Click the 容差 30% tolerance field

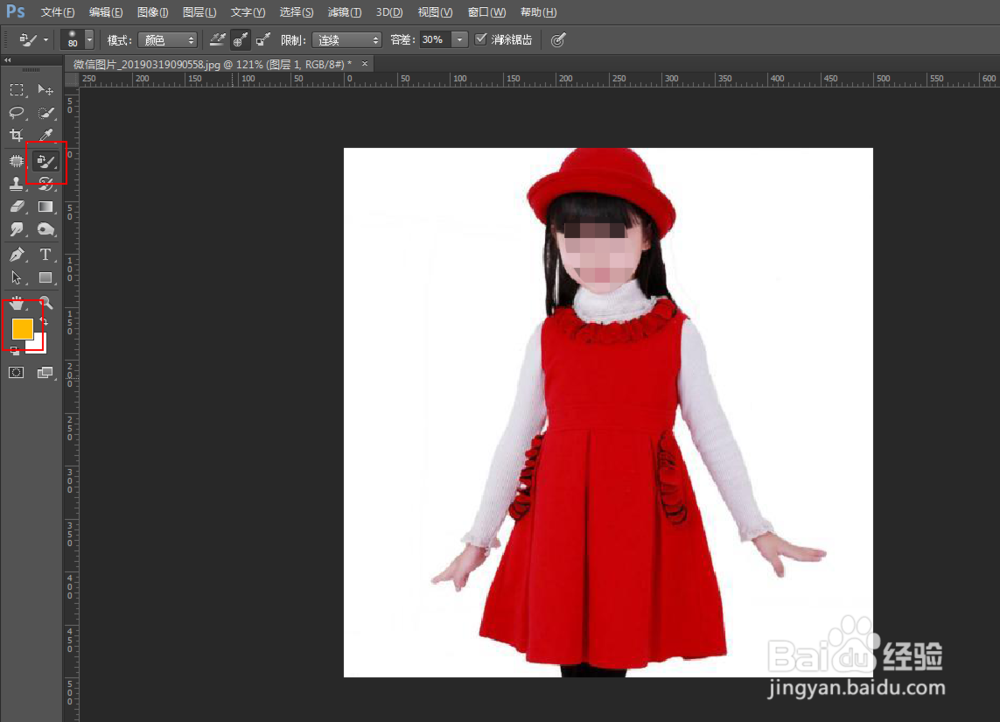(436, 40)
